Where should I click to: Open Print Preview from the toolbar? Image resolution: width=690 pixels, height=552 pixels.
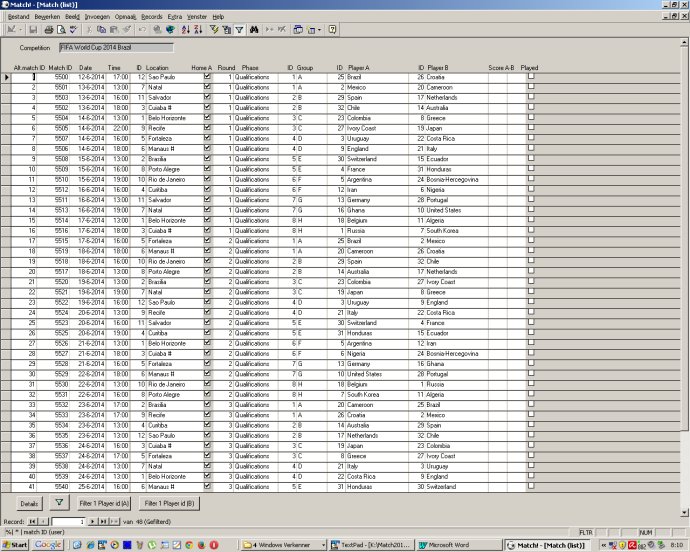[x=61, y=29]
